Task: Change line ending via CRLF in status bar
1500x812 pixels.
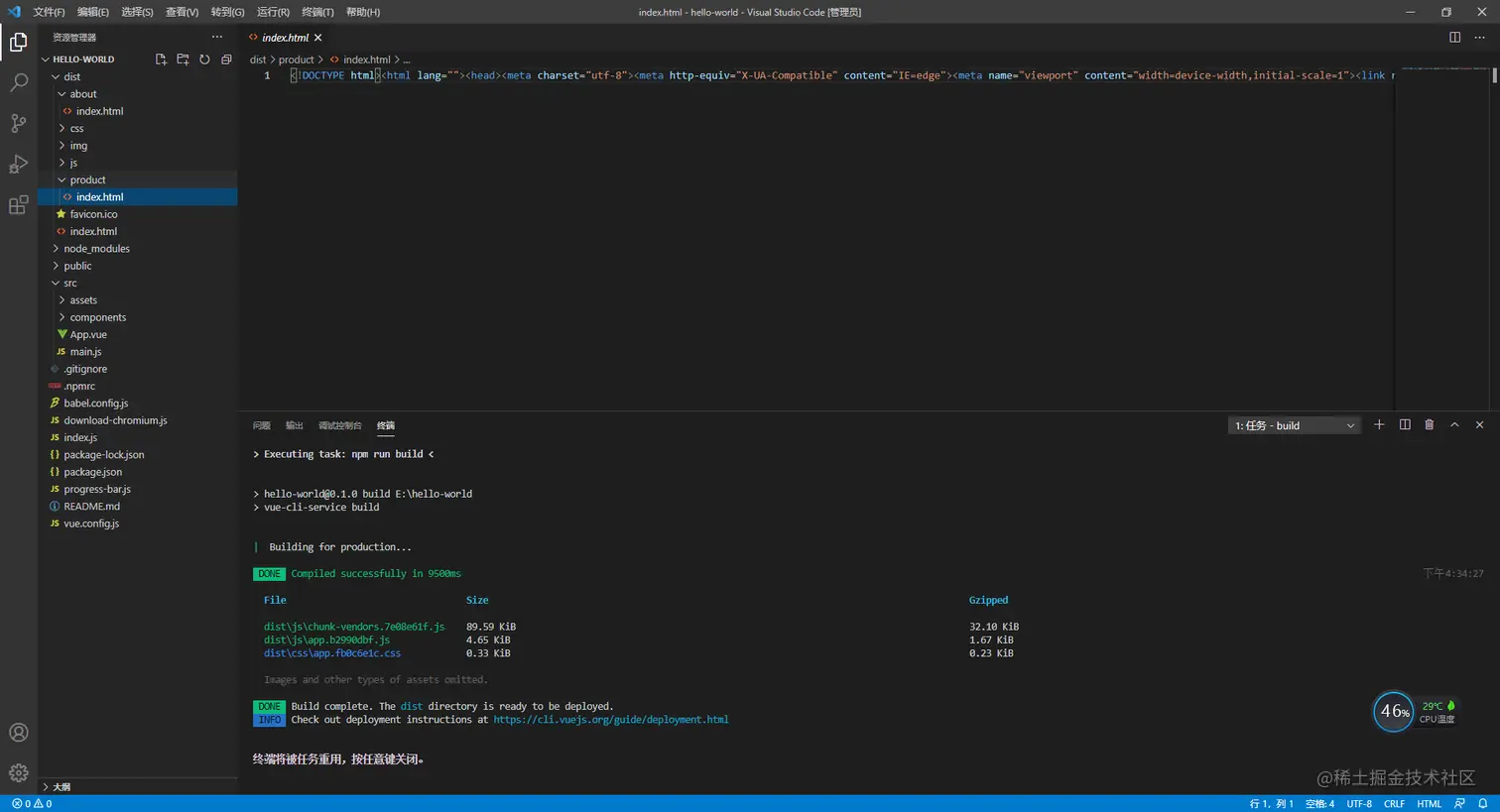Action: (x=1394, y=804)
